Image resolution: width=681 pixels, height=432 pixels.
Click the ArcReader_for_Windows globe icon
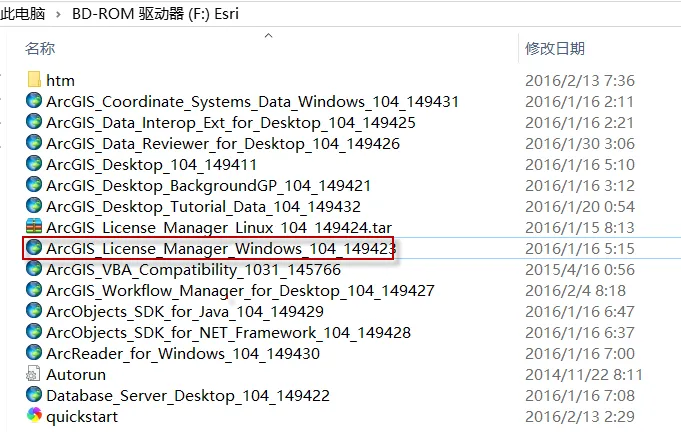tap(34, 353)
